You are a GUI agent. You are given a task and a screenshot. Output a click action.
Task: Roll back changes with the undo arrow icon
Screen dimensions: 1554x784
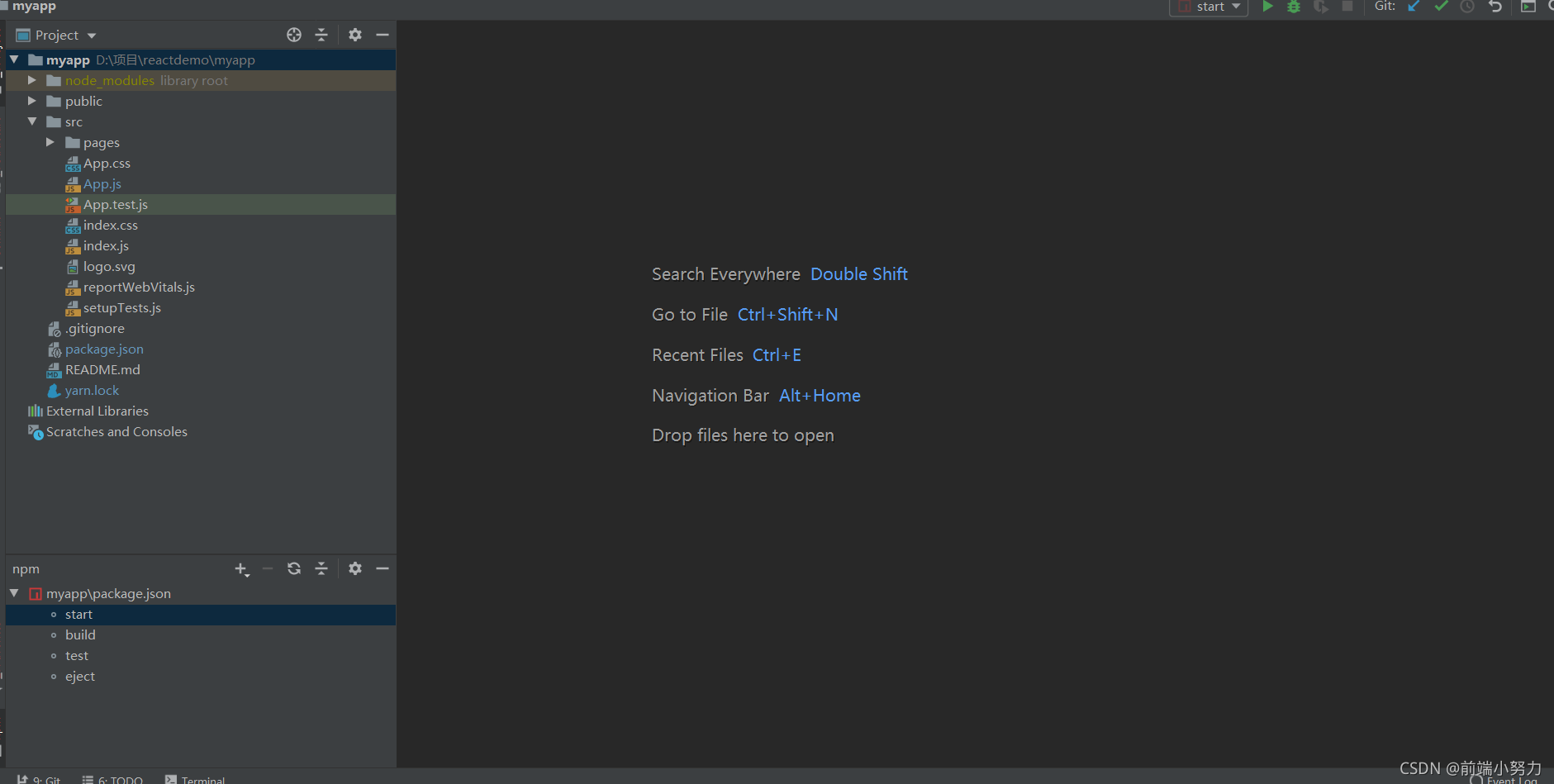point(1495,7)
